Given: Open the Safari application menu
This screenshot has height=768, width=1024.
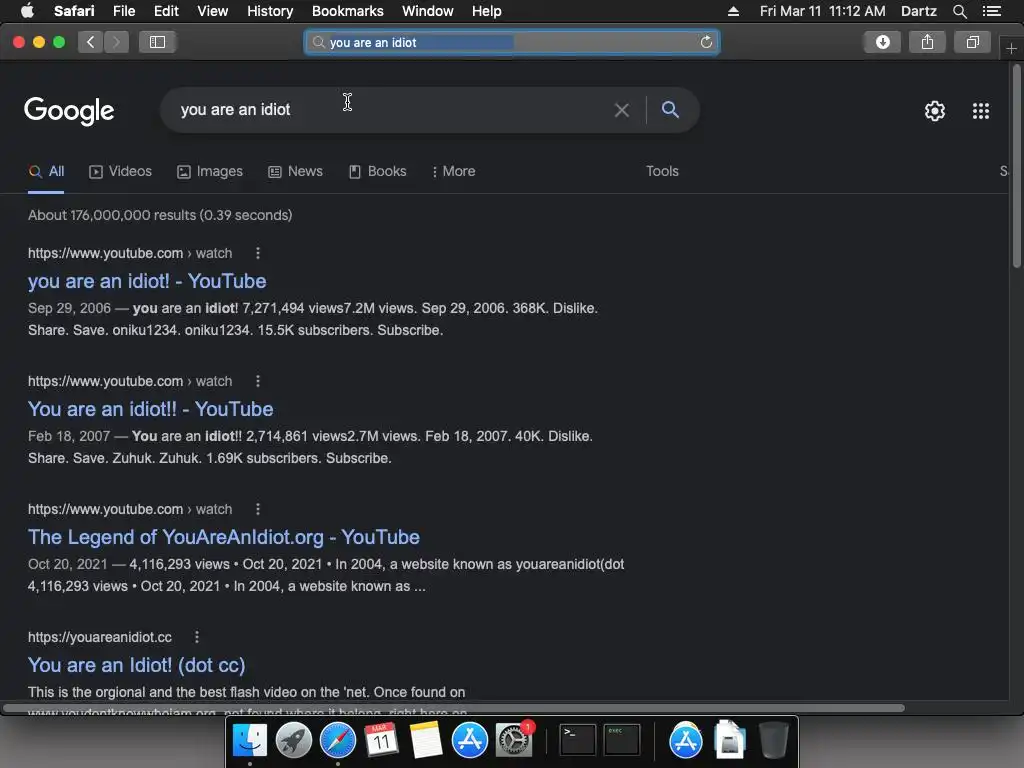Looking at the screenshot, I should [x=74, y=11].
